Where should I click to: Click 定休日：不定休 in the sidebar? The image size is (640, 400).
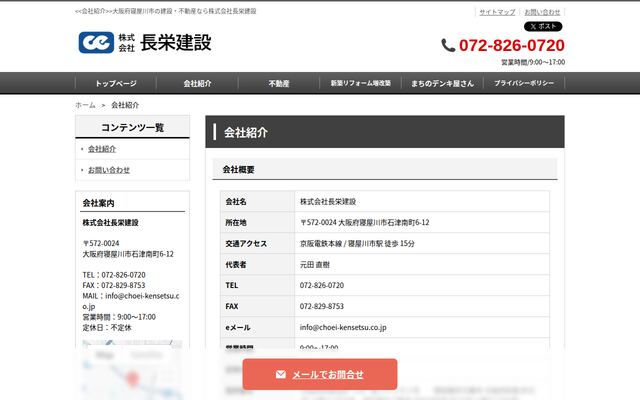click(x=107, y=327)
